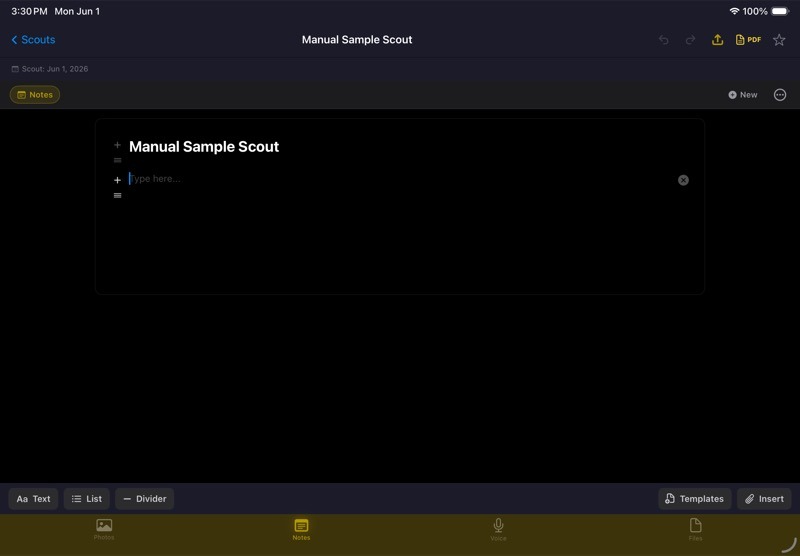Image resolution: width=800 pixels, height=556 pixels.
Task: Open the share/export icon
Action: click(x=717, y=40)
